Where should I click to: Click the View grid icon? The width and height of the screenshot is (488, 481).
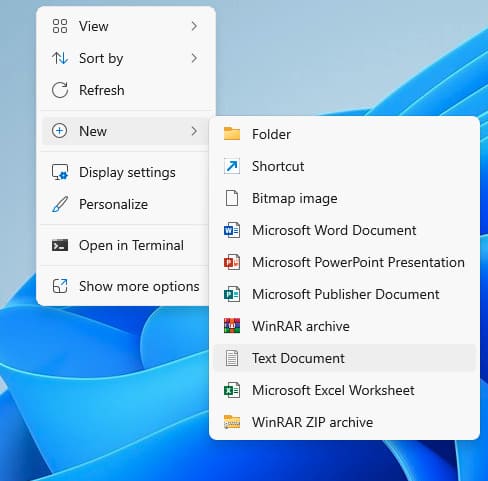coord(60,26)
